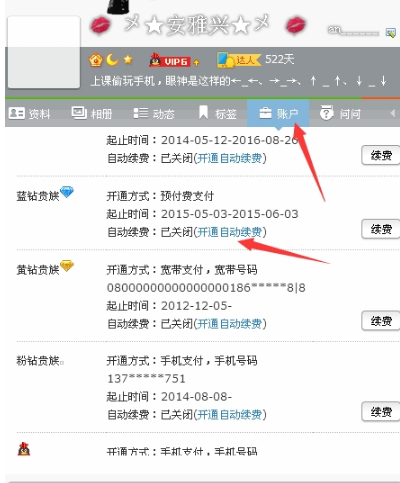The image size is (400, 483).
Task: Open the 问问 questions tab
Action: pyautogui.click(x=340, y=114)
